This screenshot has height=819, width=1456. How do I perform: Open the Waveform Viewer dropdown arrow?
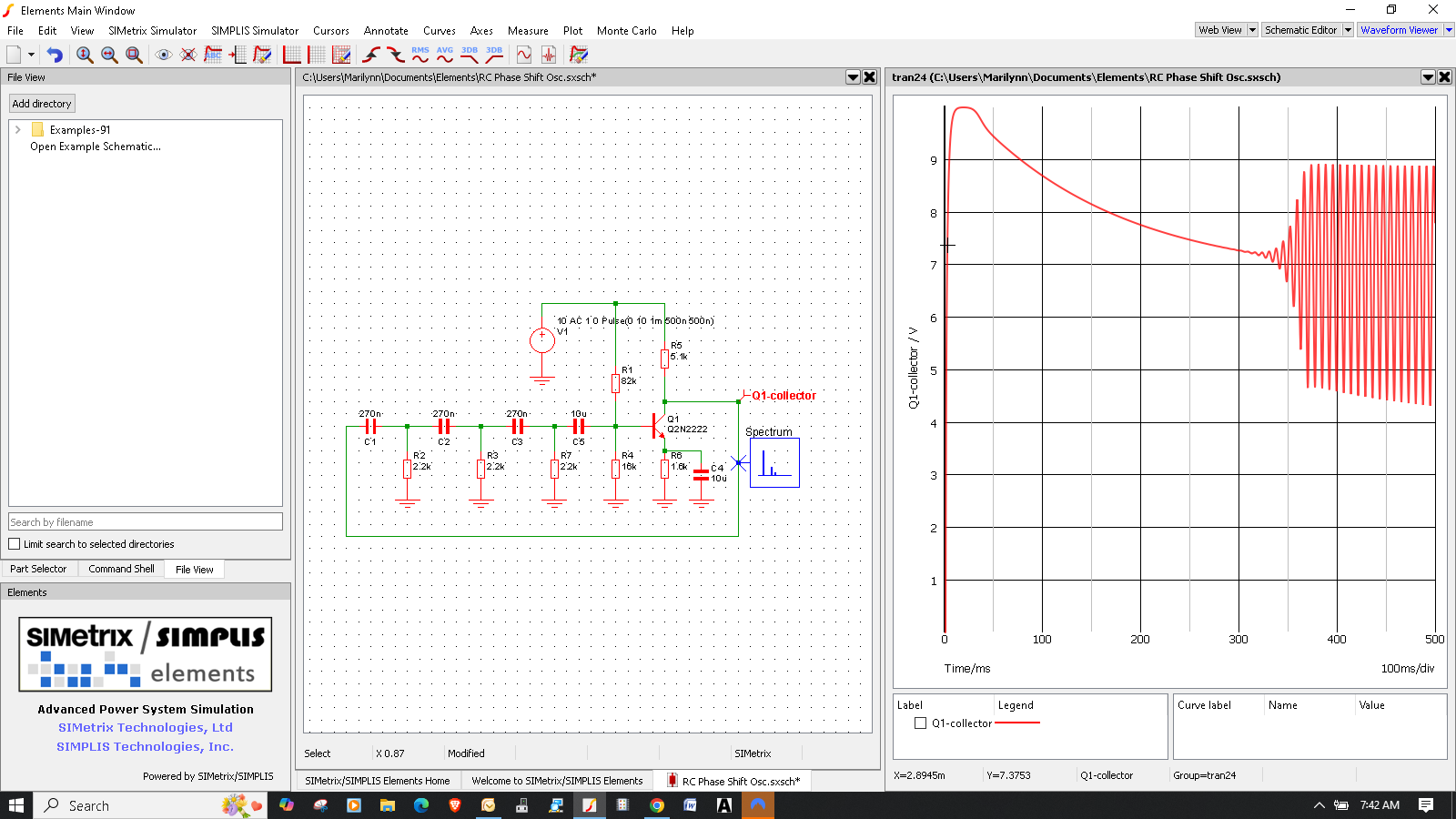[1449, 30]
